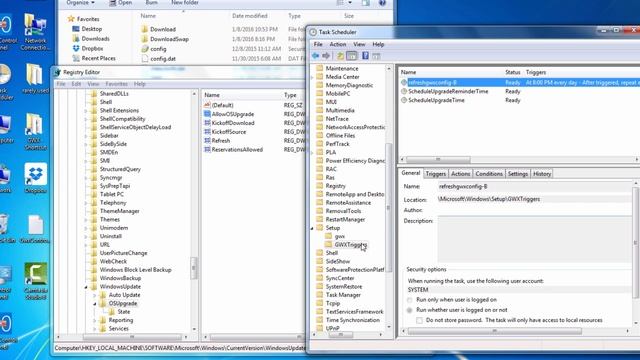Image resolution: width=640 pixels, height=360 pixels.
Task: Launch the Camtasia Studio desktop icon
Action: (x=36, y=280)
